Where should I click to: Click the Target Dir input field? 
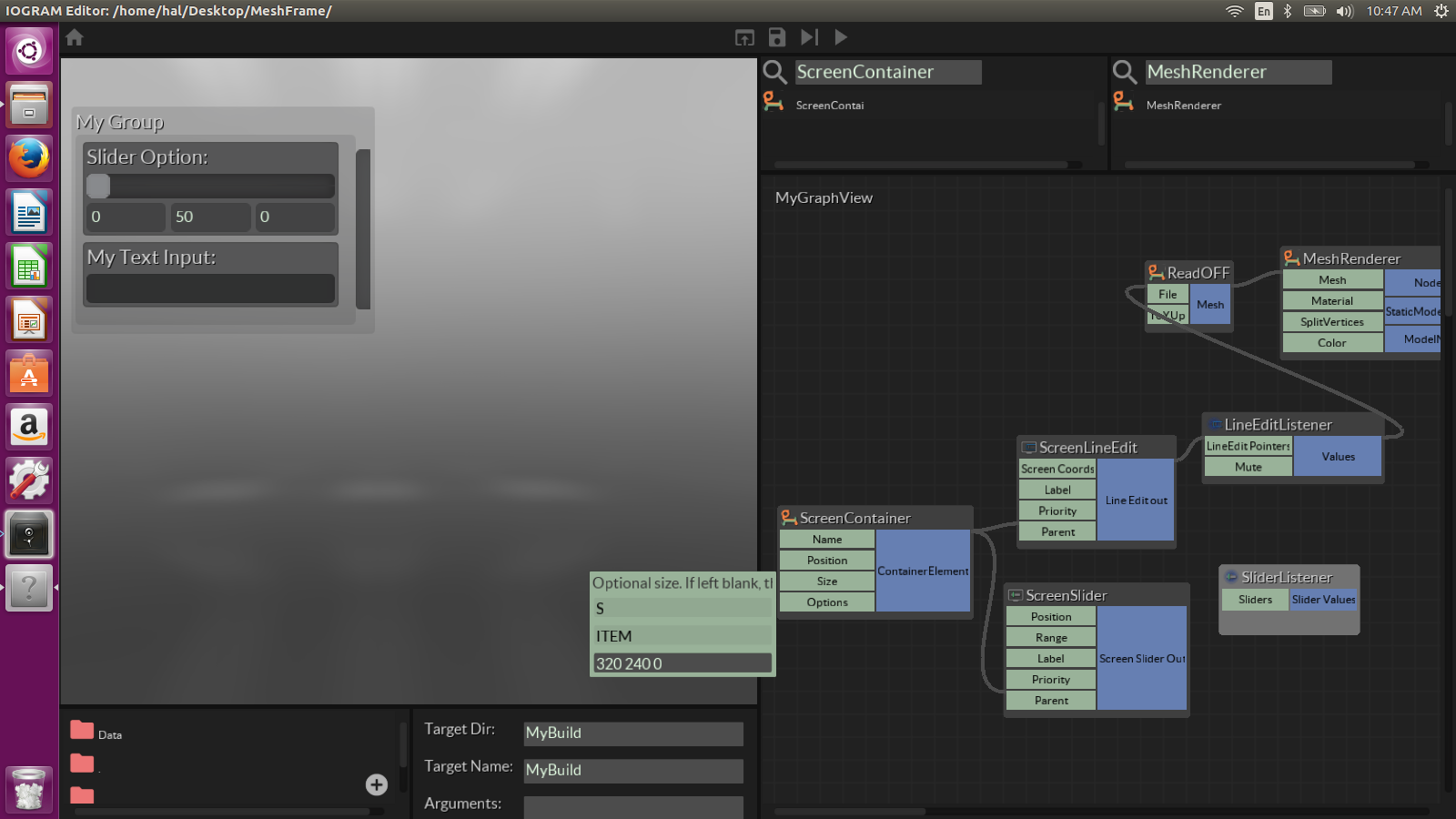[633, 733]
